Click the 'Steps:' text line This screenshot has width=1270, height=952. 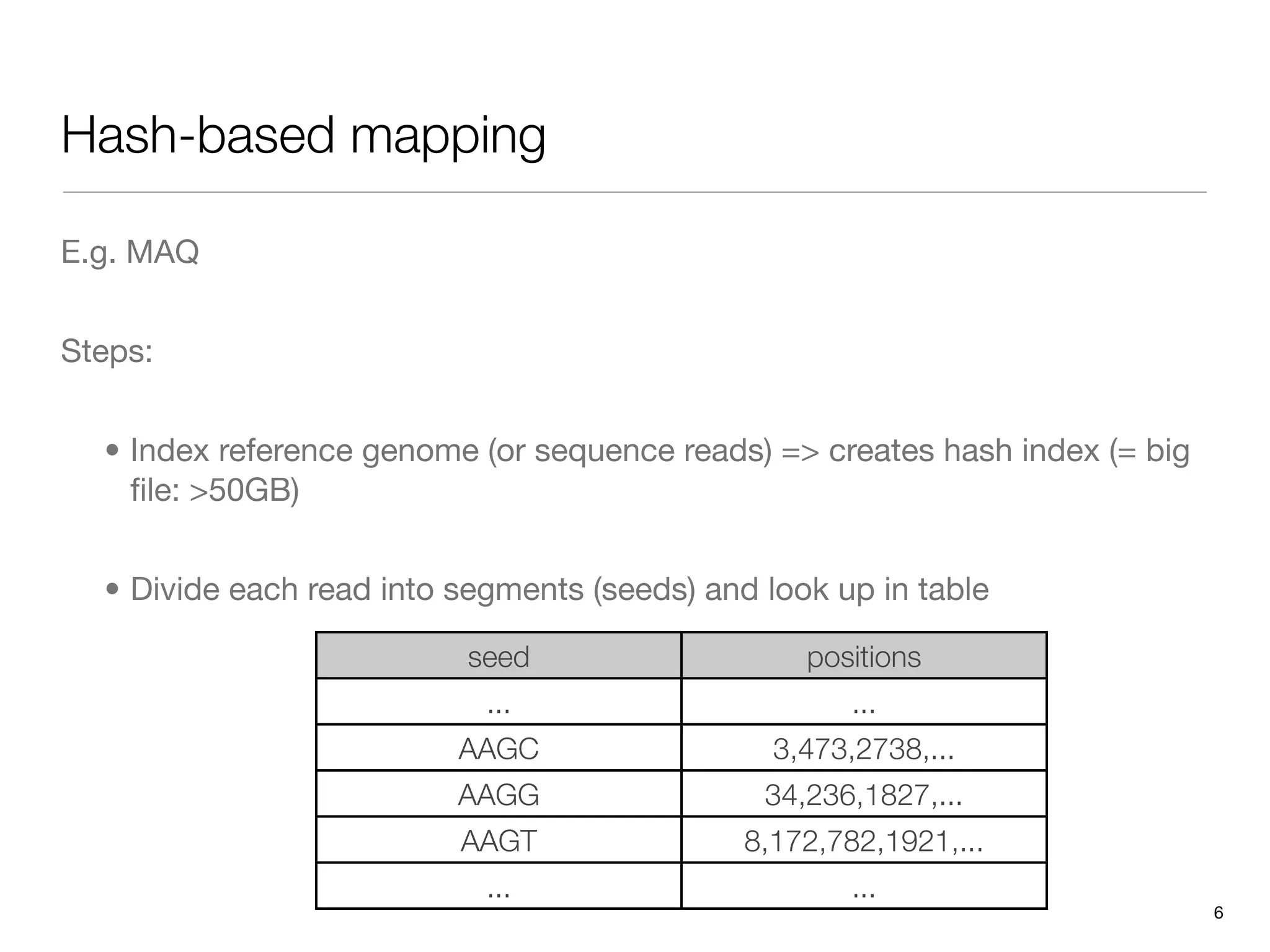point(107,351)
